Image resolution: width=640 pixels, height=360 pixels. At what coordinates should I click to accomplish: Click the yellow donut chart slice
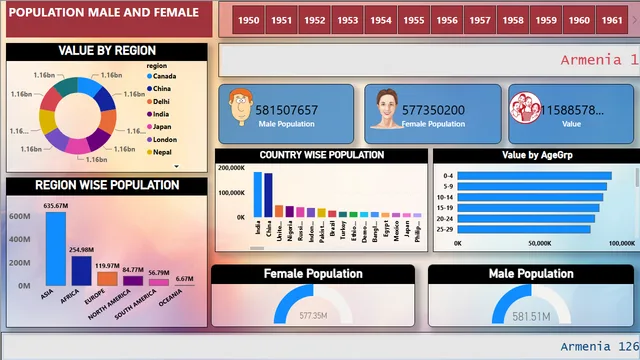coord(47,122)
